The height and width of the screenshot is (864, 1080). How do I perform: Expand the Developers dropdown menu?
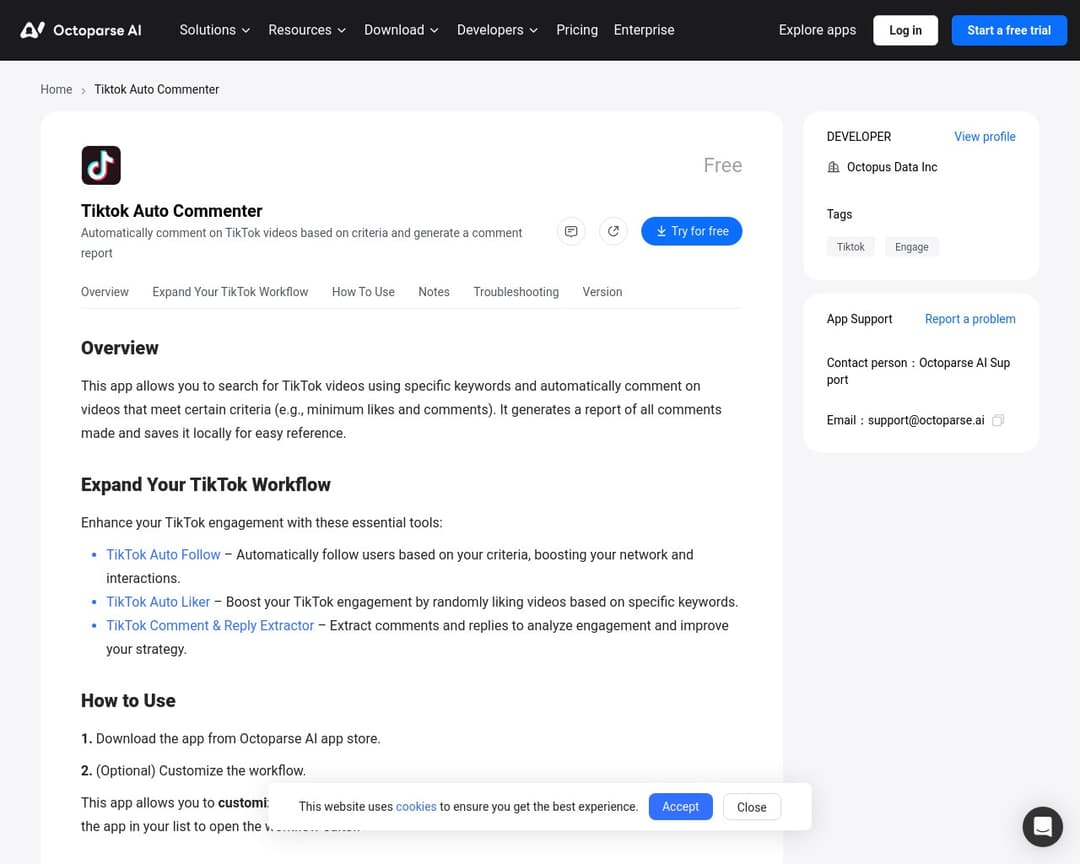(x=497, y=30)
